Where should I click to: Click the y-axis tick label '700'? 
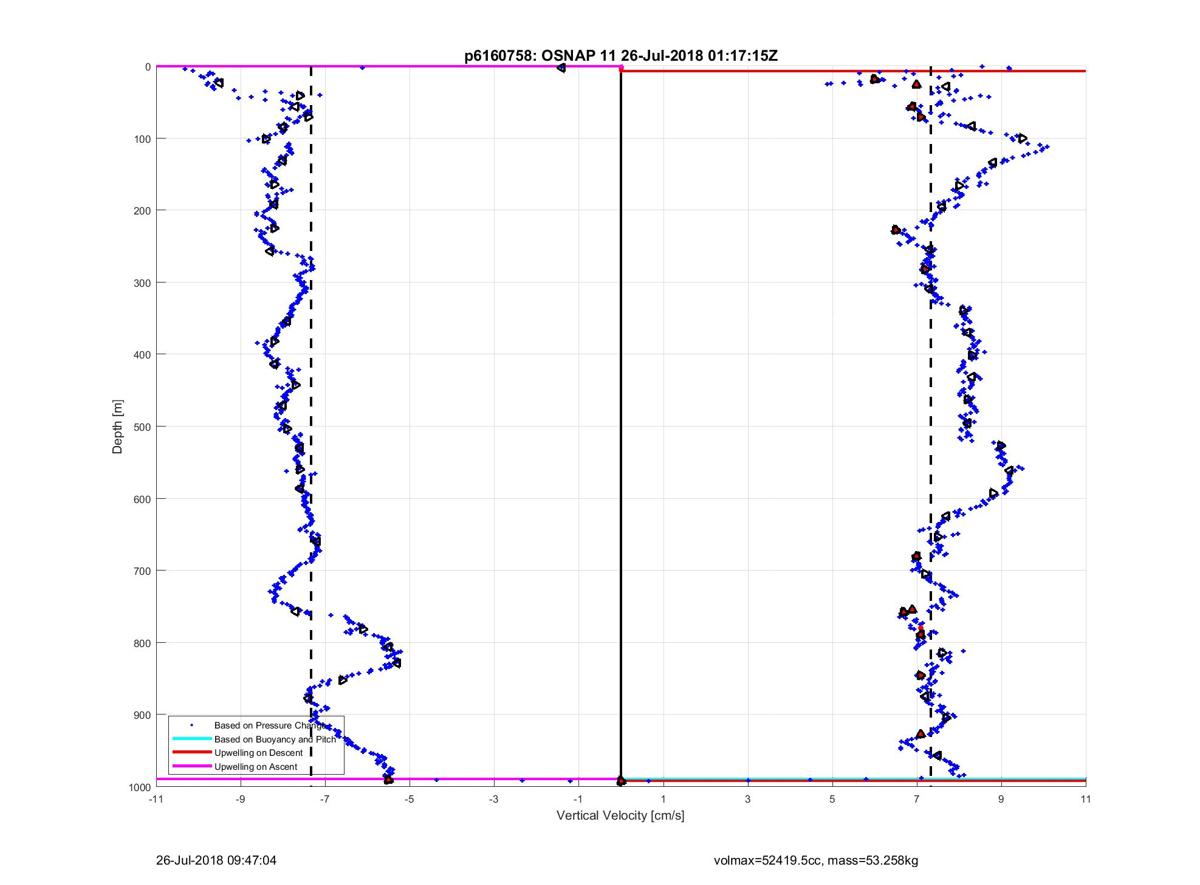pyautogui.click(x=141, y=571)
